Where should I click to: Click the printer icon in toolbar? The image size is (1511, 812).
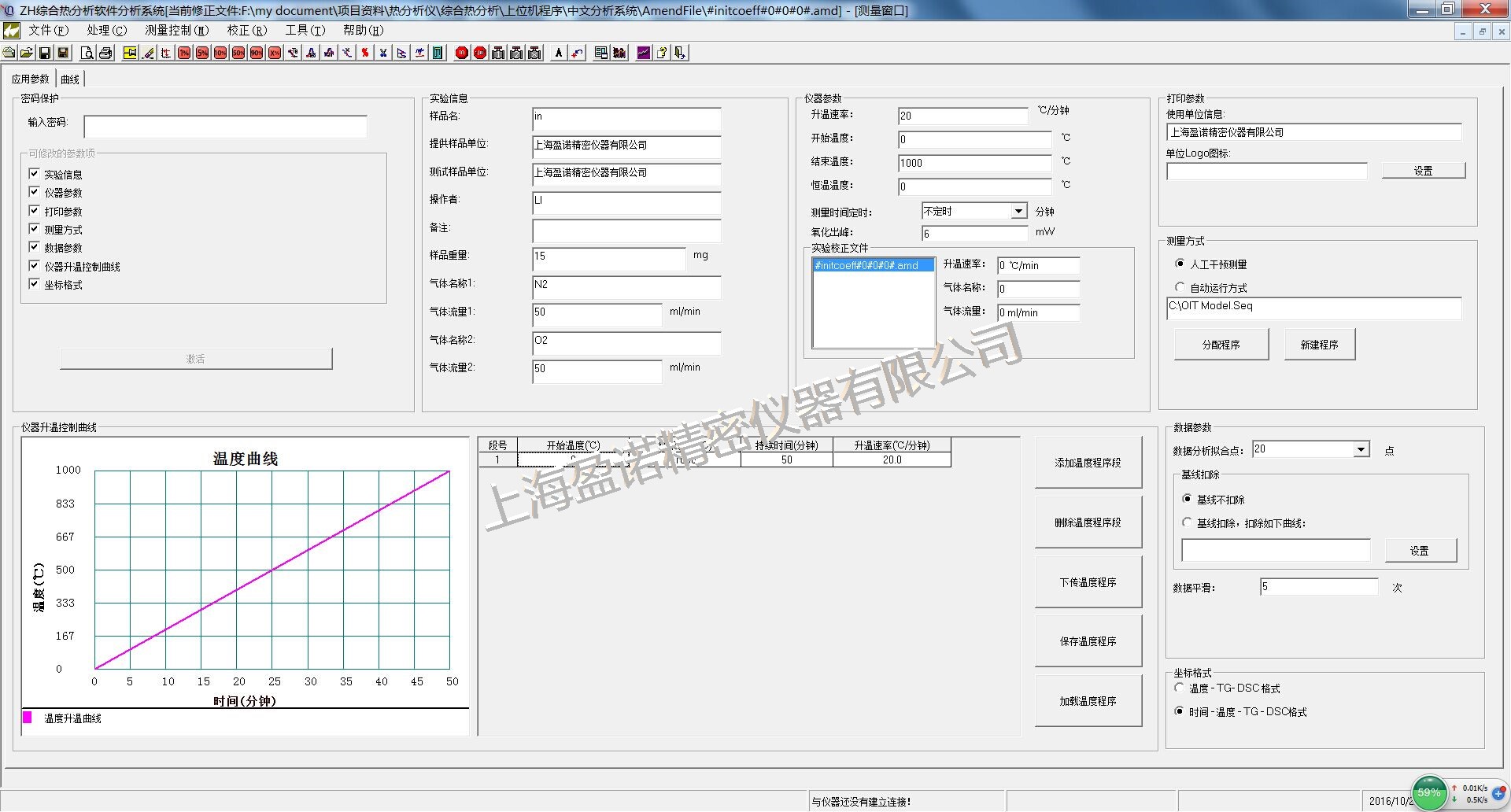pyautogui.click(x=105, y=53)
